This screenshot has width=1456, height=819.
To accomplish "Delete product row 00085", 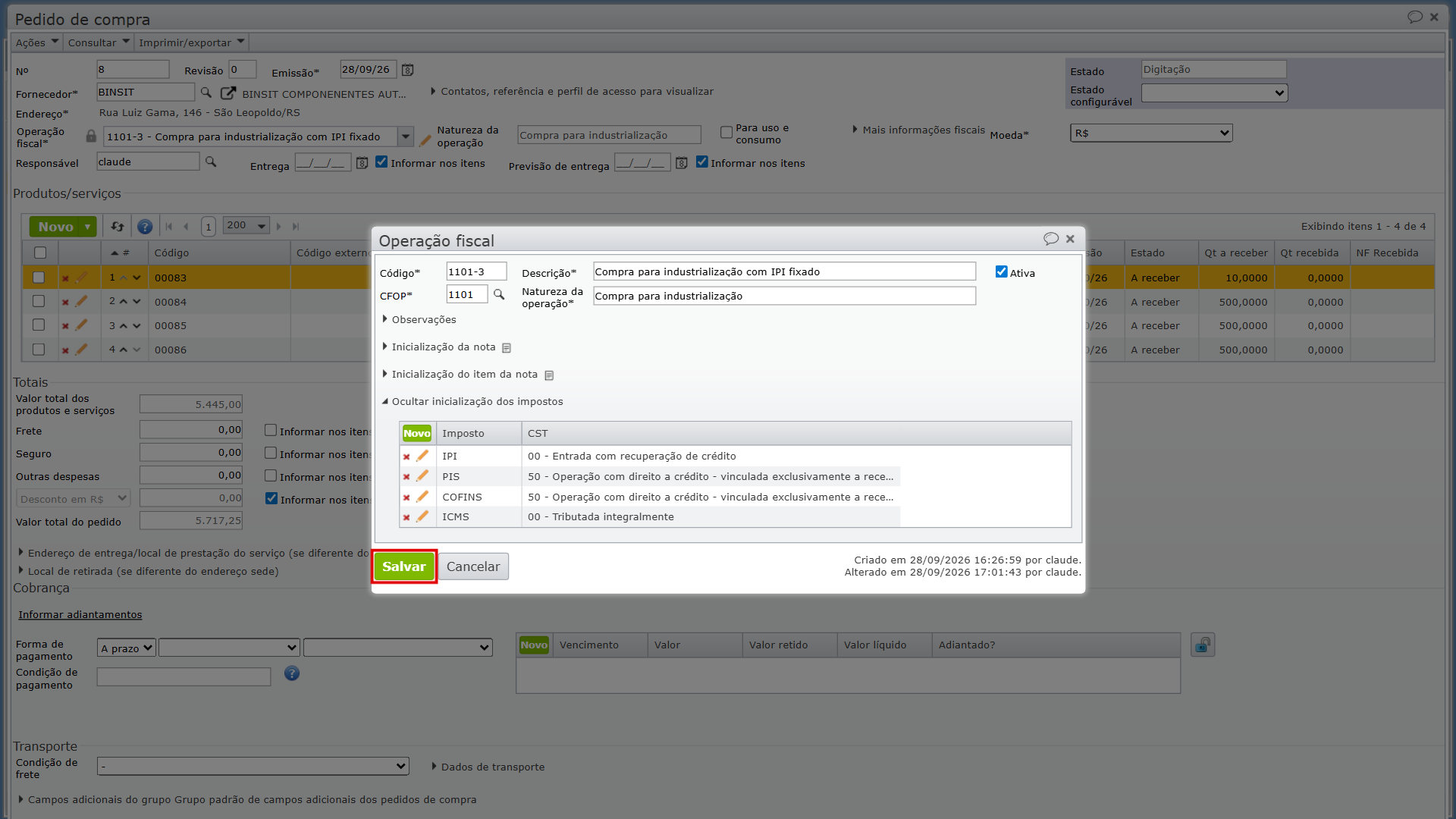I will coord(65,326).
